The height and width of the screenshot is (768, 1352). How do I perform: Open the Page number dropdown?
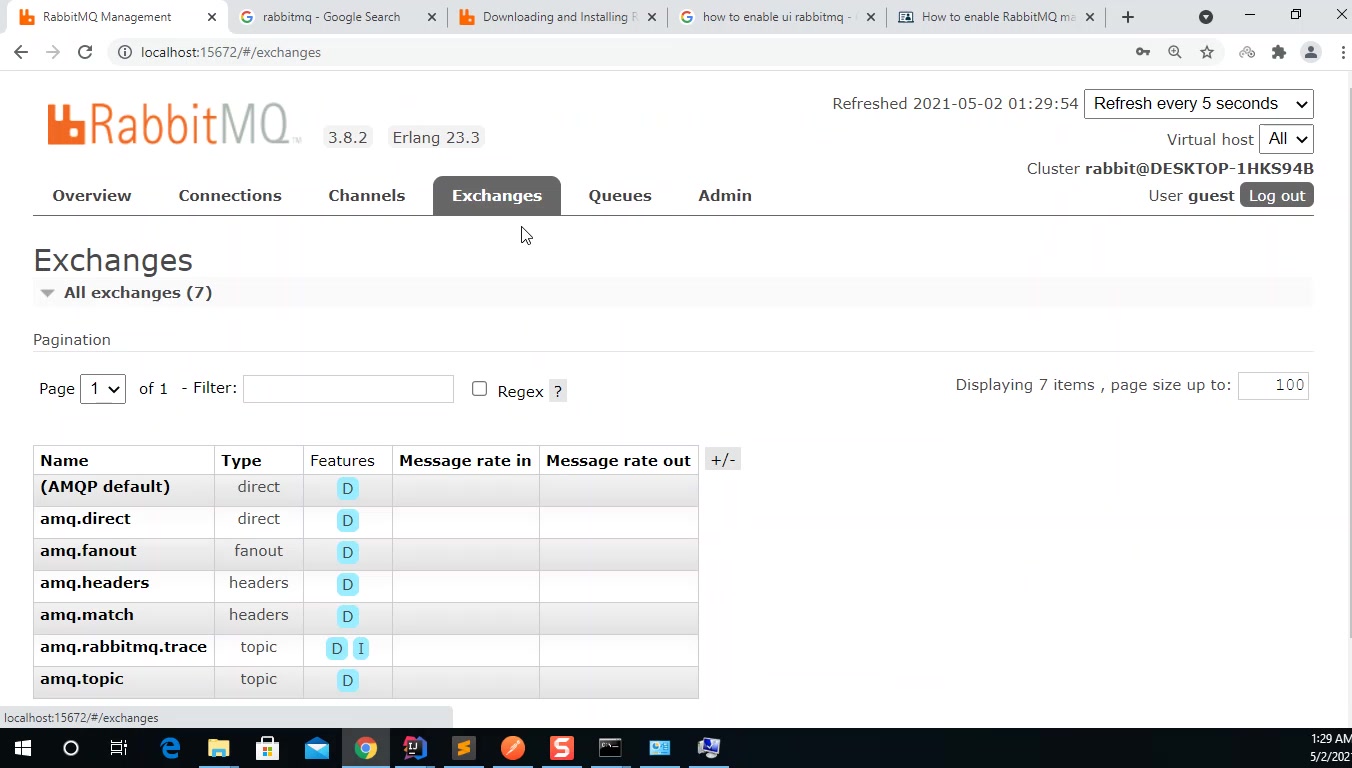click(x=103, y=388)
